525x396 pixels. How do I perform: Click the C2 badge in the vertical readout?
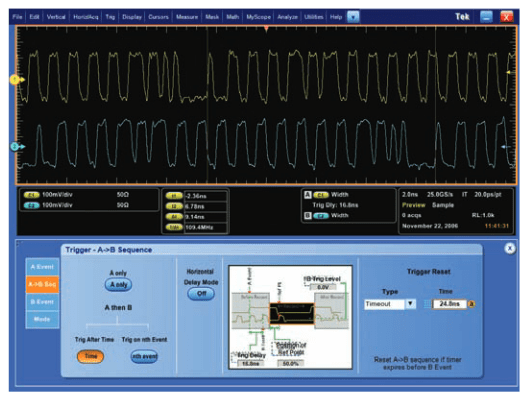tap(31, 205)
